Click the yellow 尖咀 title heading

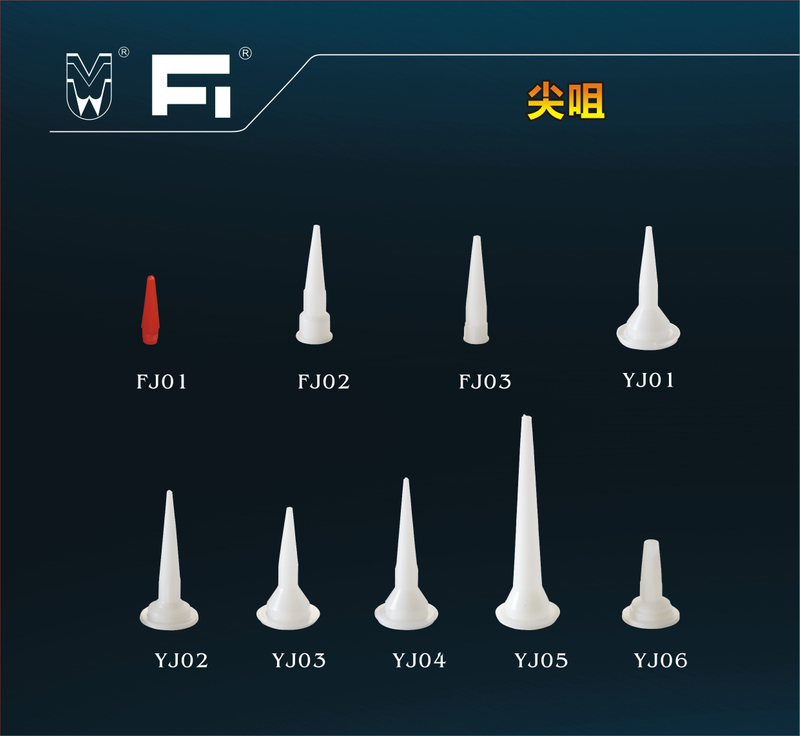click(566, 101)
